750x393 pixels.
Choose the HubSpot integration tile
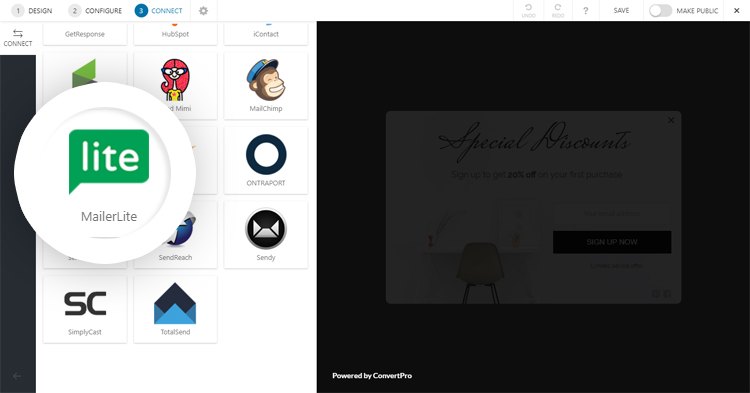point(176,33)
